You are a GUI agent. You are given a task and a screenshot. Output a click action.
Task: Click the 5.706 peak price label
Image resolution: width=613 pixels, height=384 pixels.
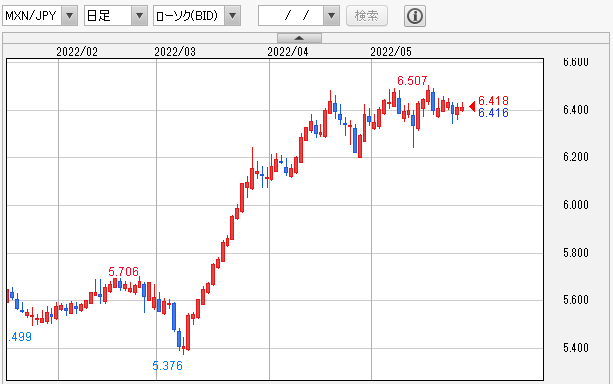124,271
